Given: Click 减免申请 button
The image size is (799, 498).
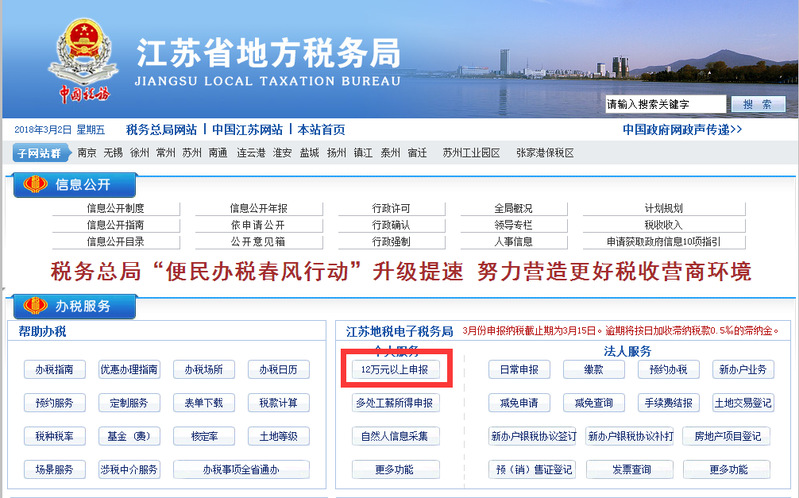Looking at the screenshot, I should 519,403.
